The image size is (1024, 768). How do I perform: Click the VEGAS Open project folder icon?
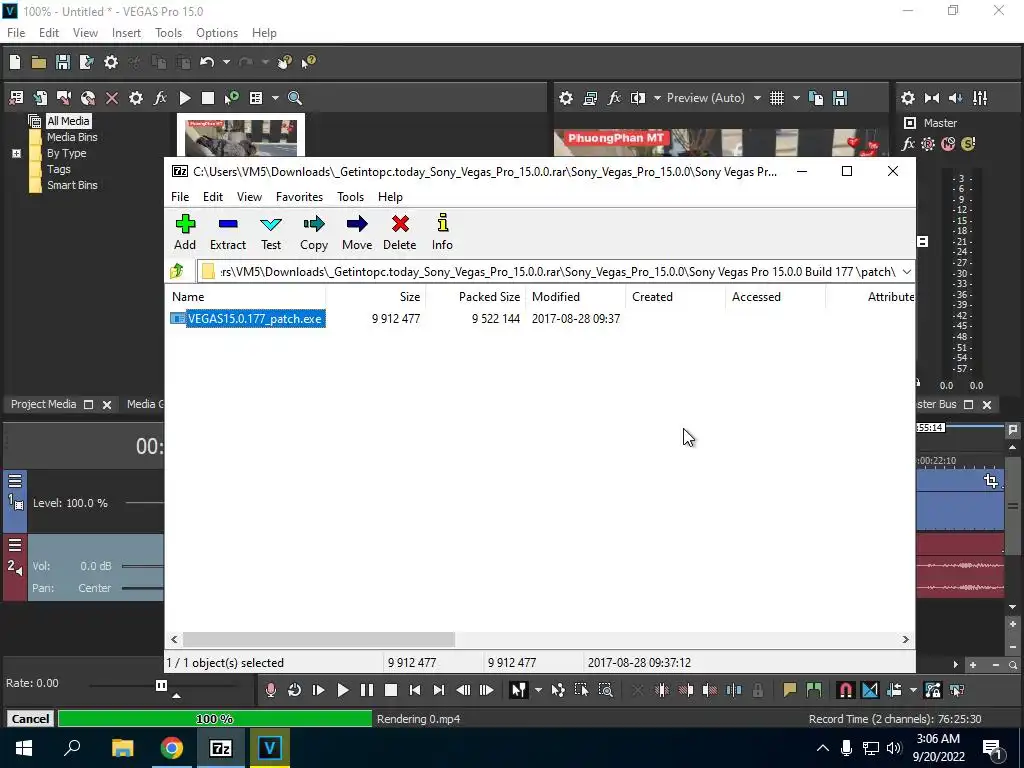(x=39, y=62)
